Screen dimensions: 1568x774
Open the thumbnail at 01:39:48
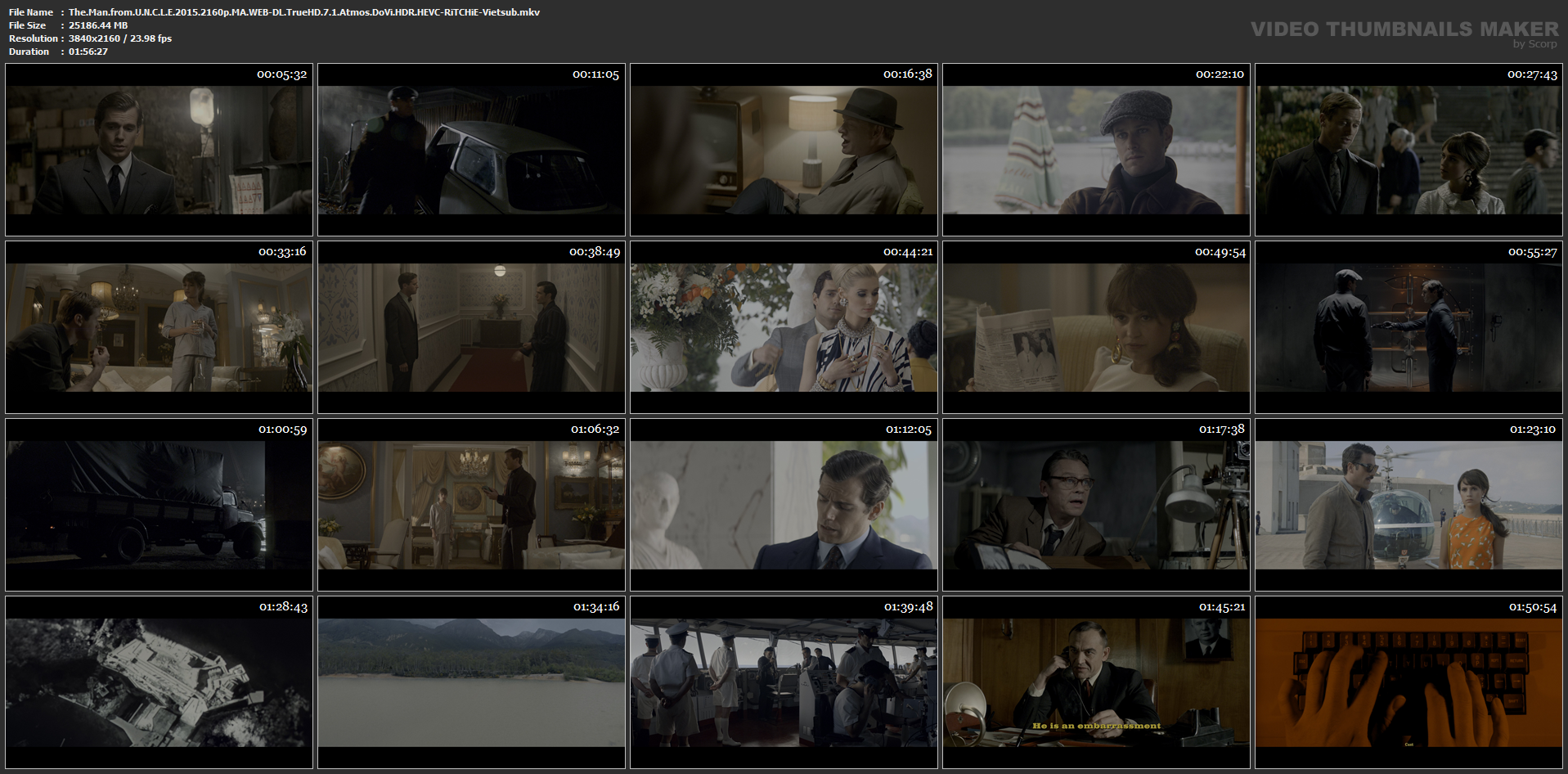784,682
